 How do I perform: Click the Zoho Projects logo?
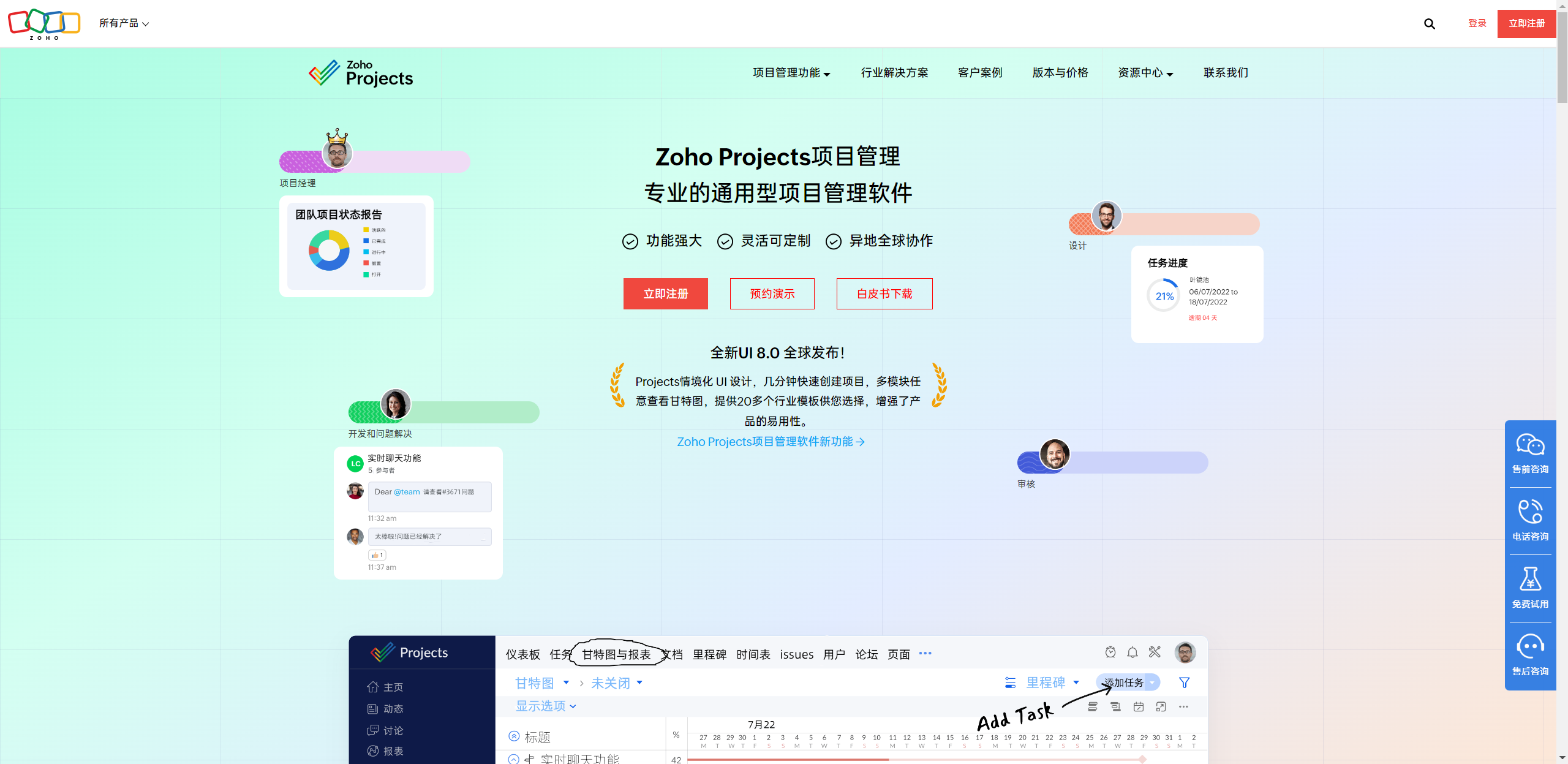[361, 73]
